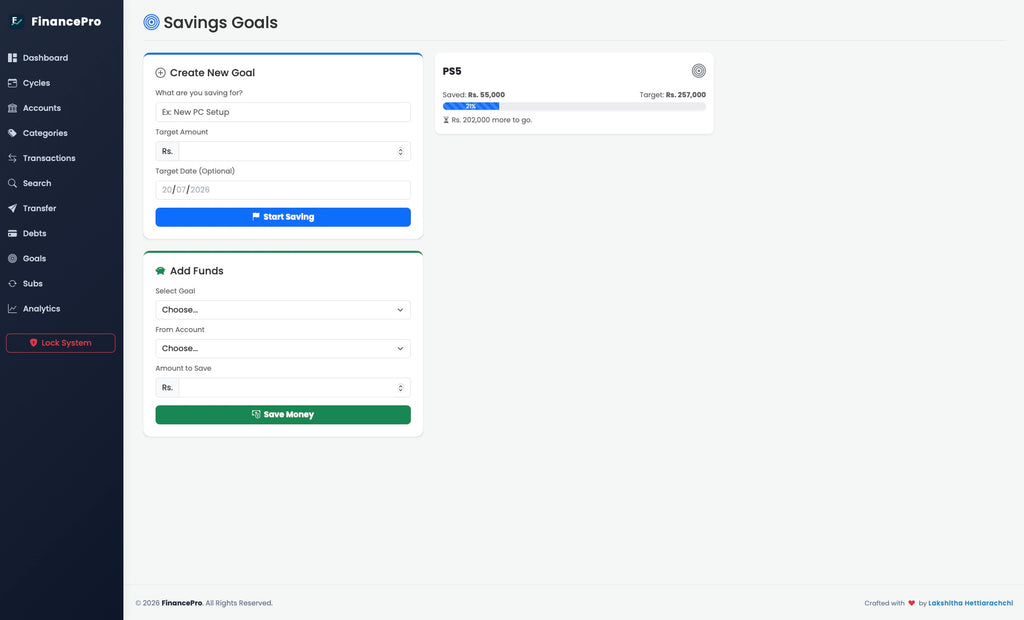Click the Accounts bank icon

[x=12, y=108]
